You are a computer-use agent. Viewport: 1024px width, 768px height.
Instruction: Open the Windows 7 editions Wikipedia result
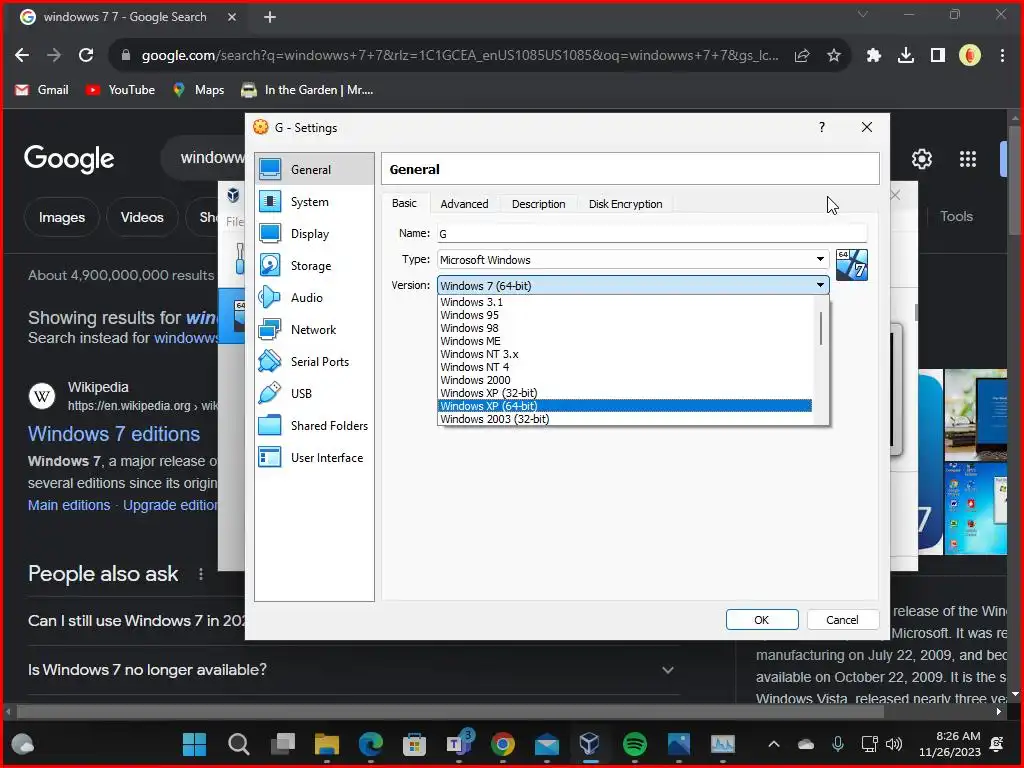[x=114, y=434]
